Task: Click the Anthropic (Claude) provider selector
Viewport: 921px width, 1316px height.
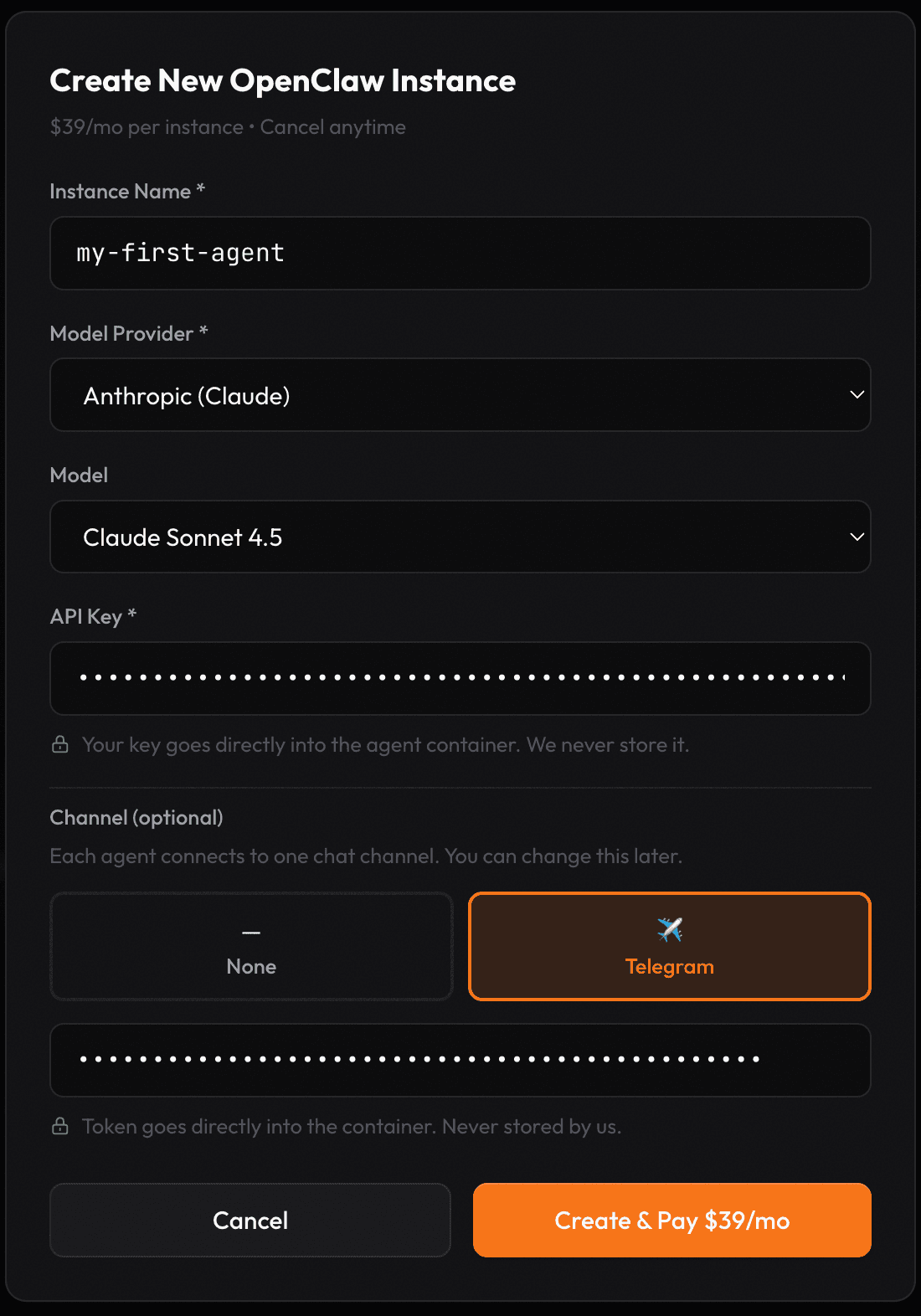Action: click(x=460, y=395)
